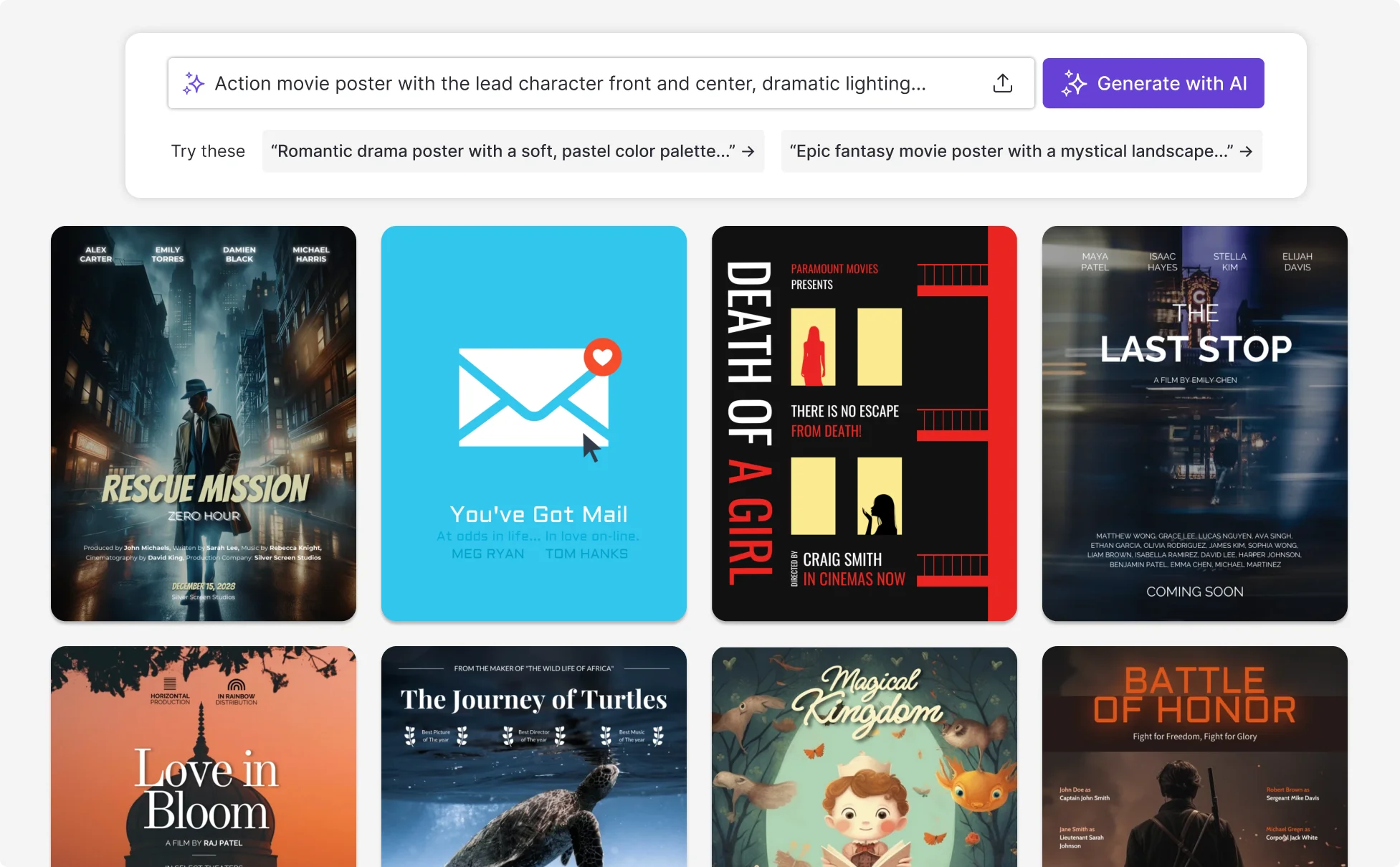Click the arrow on Romantic drama suggestion
This screenshot has height=867, width=1400.
pos(748,151)
